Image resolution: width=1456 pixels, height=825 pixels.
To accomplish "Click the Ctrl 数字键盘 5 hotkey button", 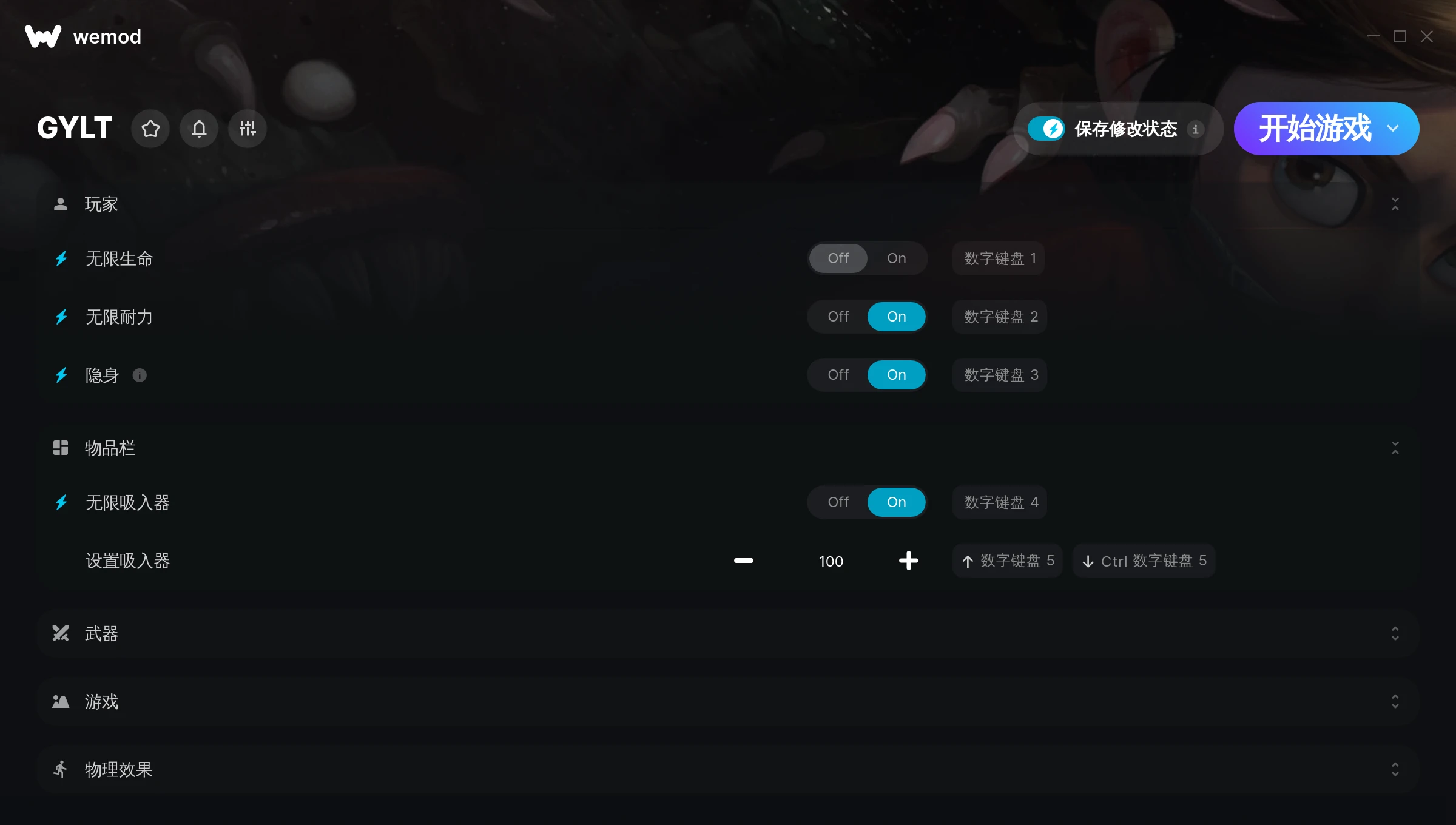I will pos(1144,561).
